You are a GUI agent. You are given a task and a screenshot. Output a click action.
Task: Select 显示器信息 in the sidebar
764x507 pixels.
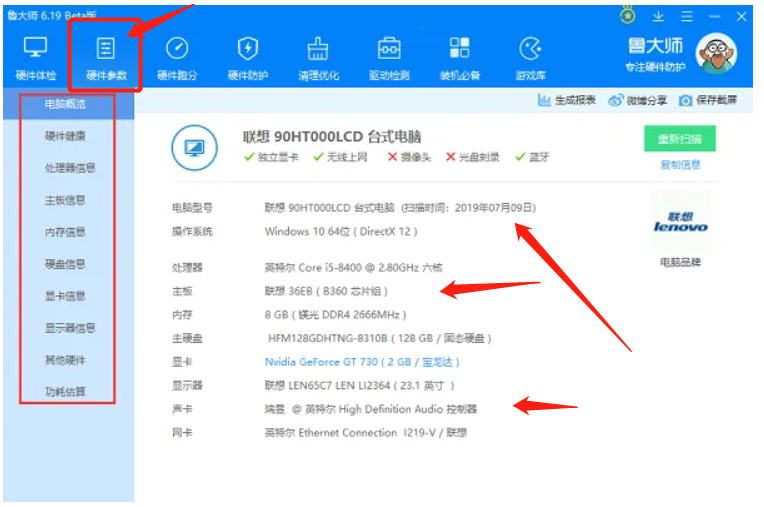70,328
